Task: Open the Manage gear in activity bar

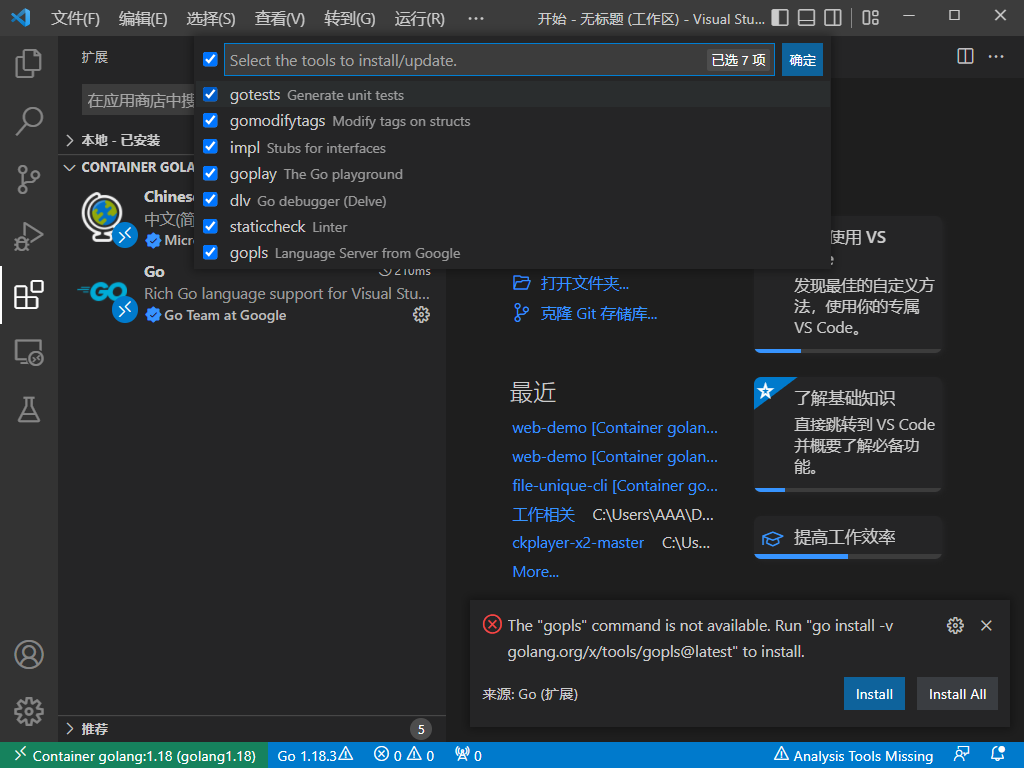Action: [x=29, y=711]
